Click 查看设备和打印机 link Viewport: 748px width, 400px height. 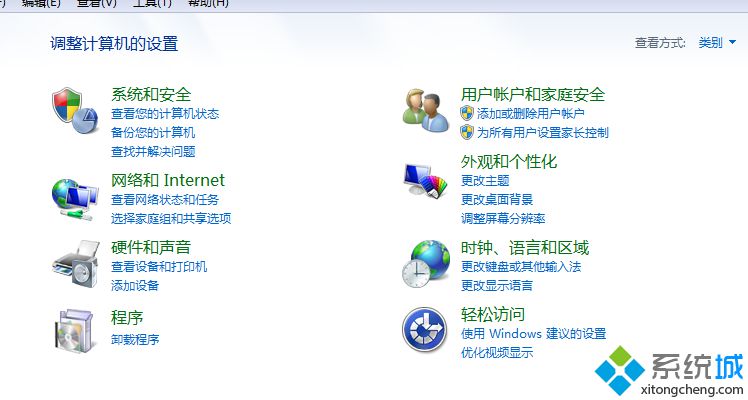pyautogui.click(x=159, y=266)
